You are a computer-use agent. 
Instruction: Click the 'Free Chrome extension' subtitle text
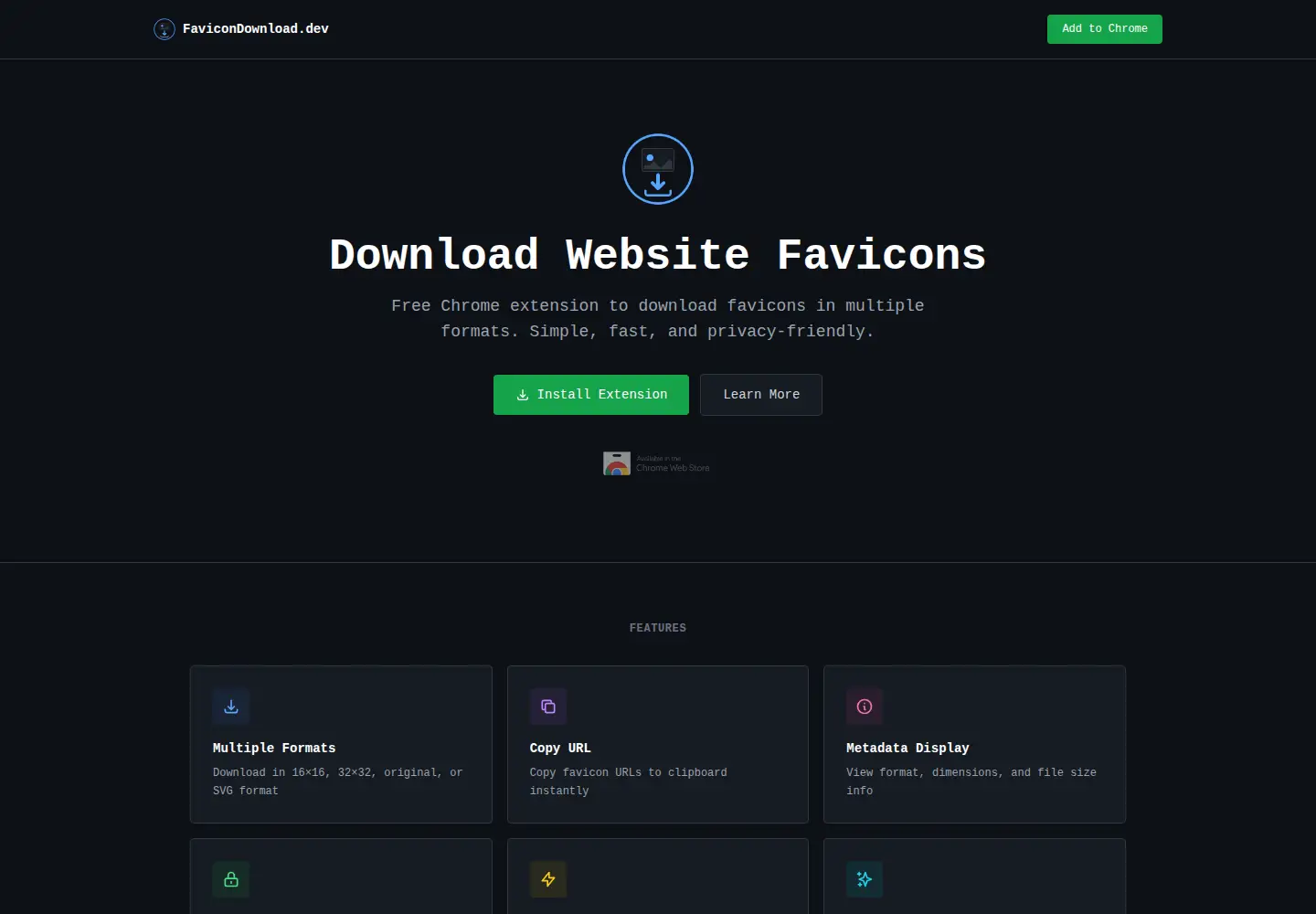(x=658, y=318)
